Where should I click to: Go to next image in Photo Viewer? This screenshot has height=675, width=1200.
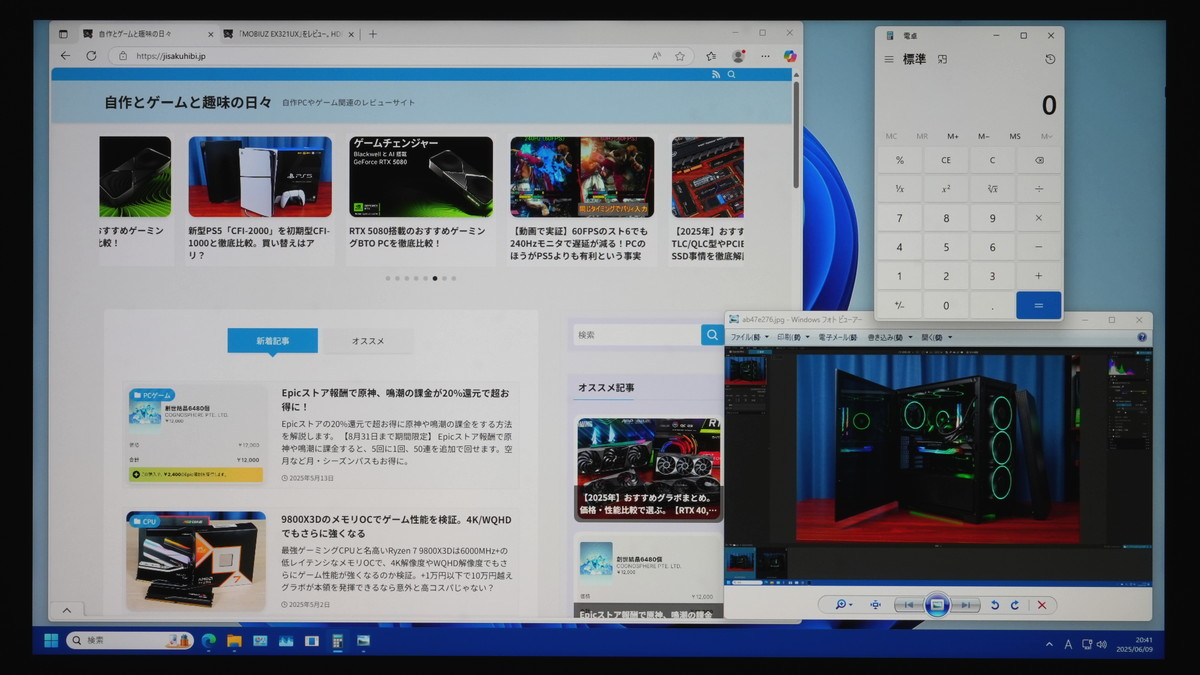[965, 605]
